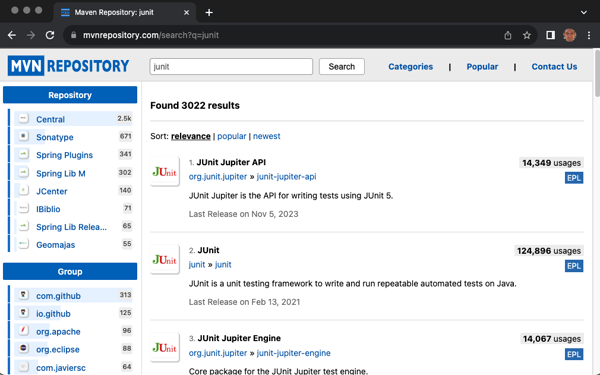The width and height of the screenshot is (600, 375).
Task: Click the JUnit logo for result 2
Action: (x=165, y=259)
